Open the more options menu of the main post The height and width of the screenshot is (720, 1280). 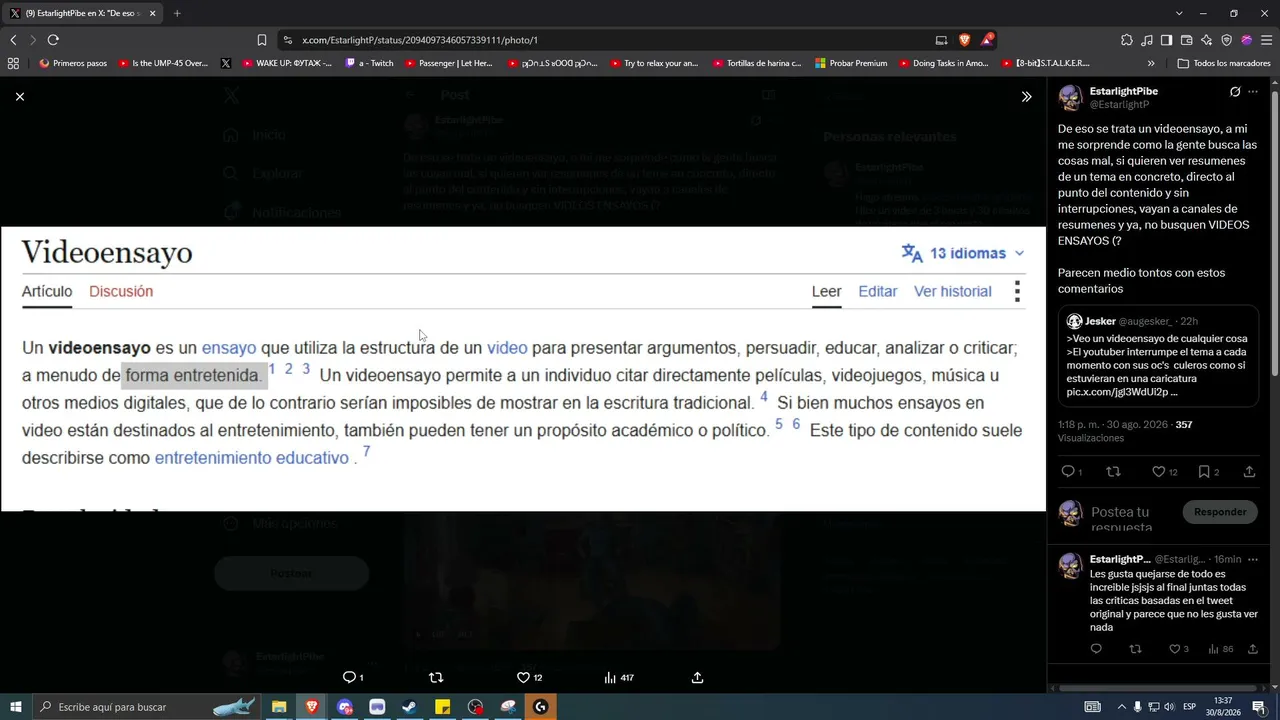point(1253,91)
